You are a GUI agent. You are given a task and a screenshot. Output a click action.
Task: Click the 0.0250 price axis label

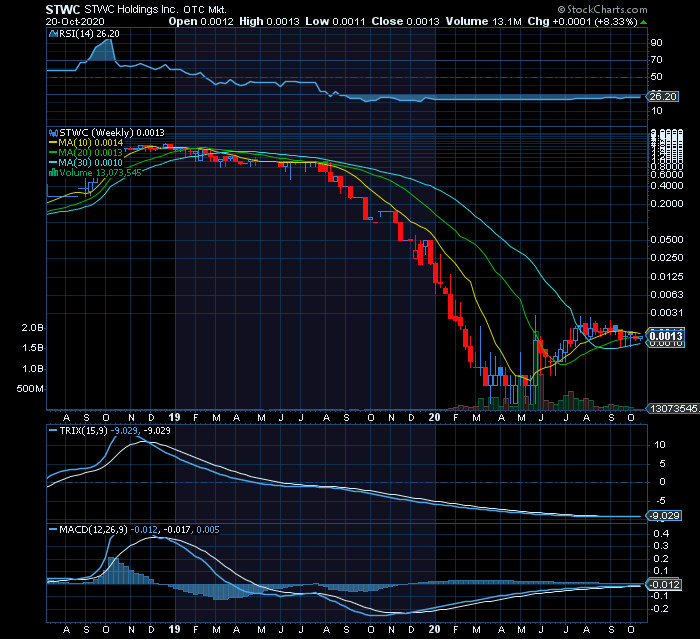[x=667, y=258]
